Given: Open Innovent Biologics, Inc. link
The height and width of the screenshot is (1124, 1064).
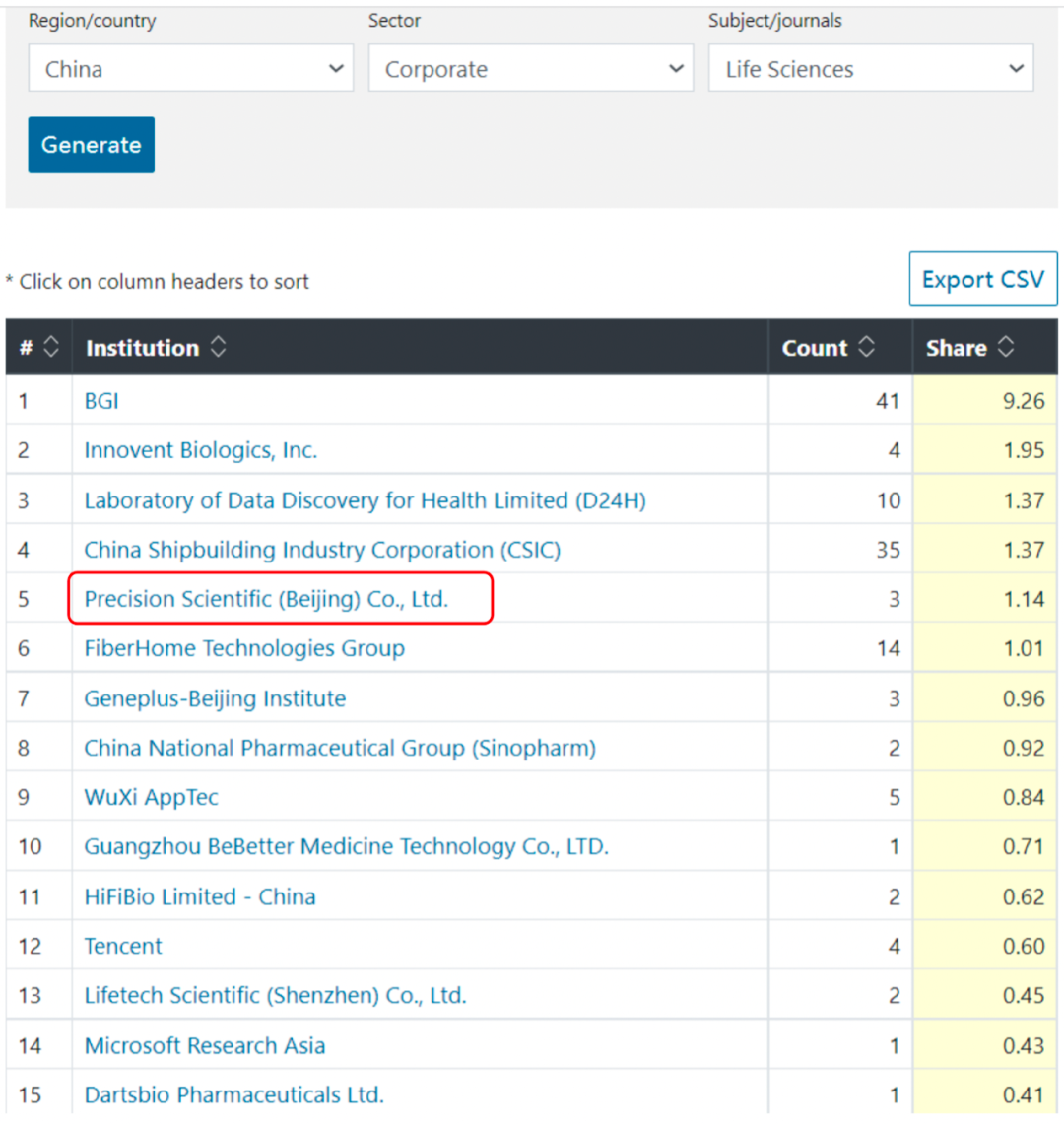Looking at the screenshot, I should point(200,450).
